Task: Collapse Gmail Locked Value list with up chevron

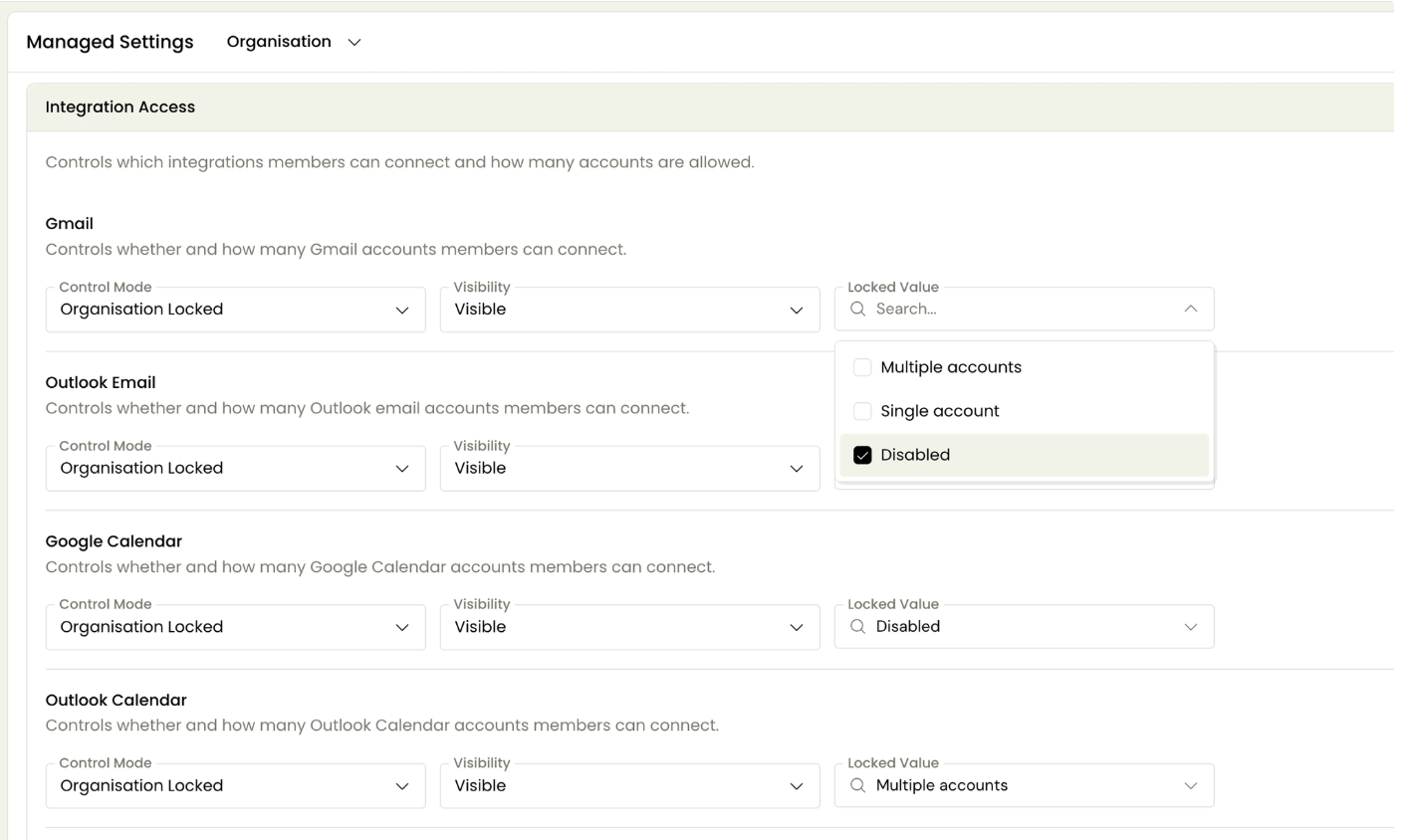Action: [x=1191, y=310]
